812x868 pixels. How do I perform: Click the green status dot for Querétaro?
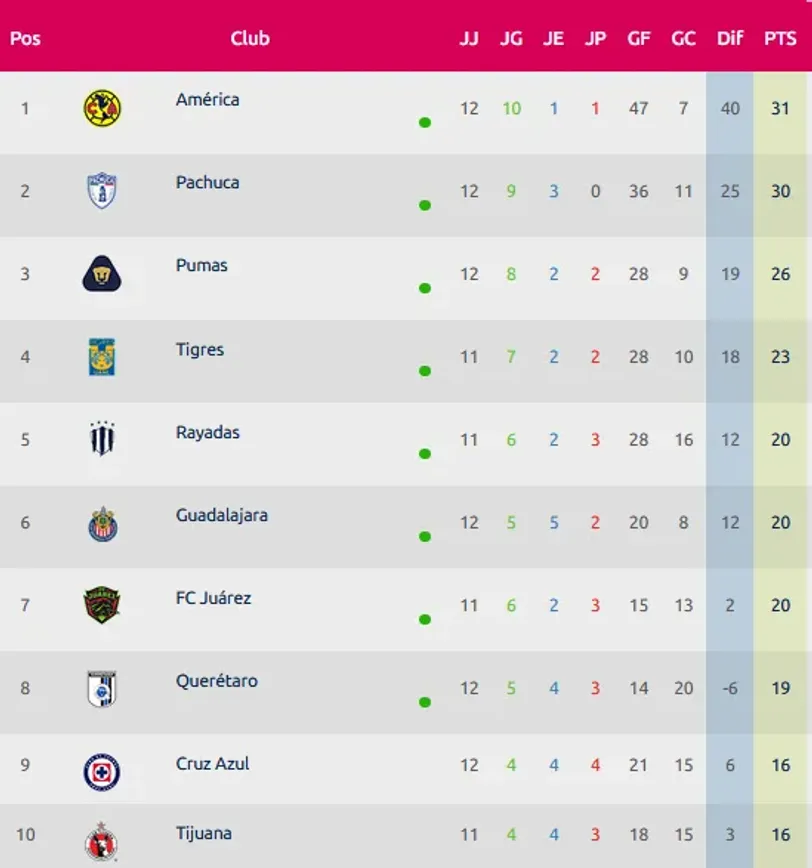(x=425, y=702)
